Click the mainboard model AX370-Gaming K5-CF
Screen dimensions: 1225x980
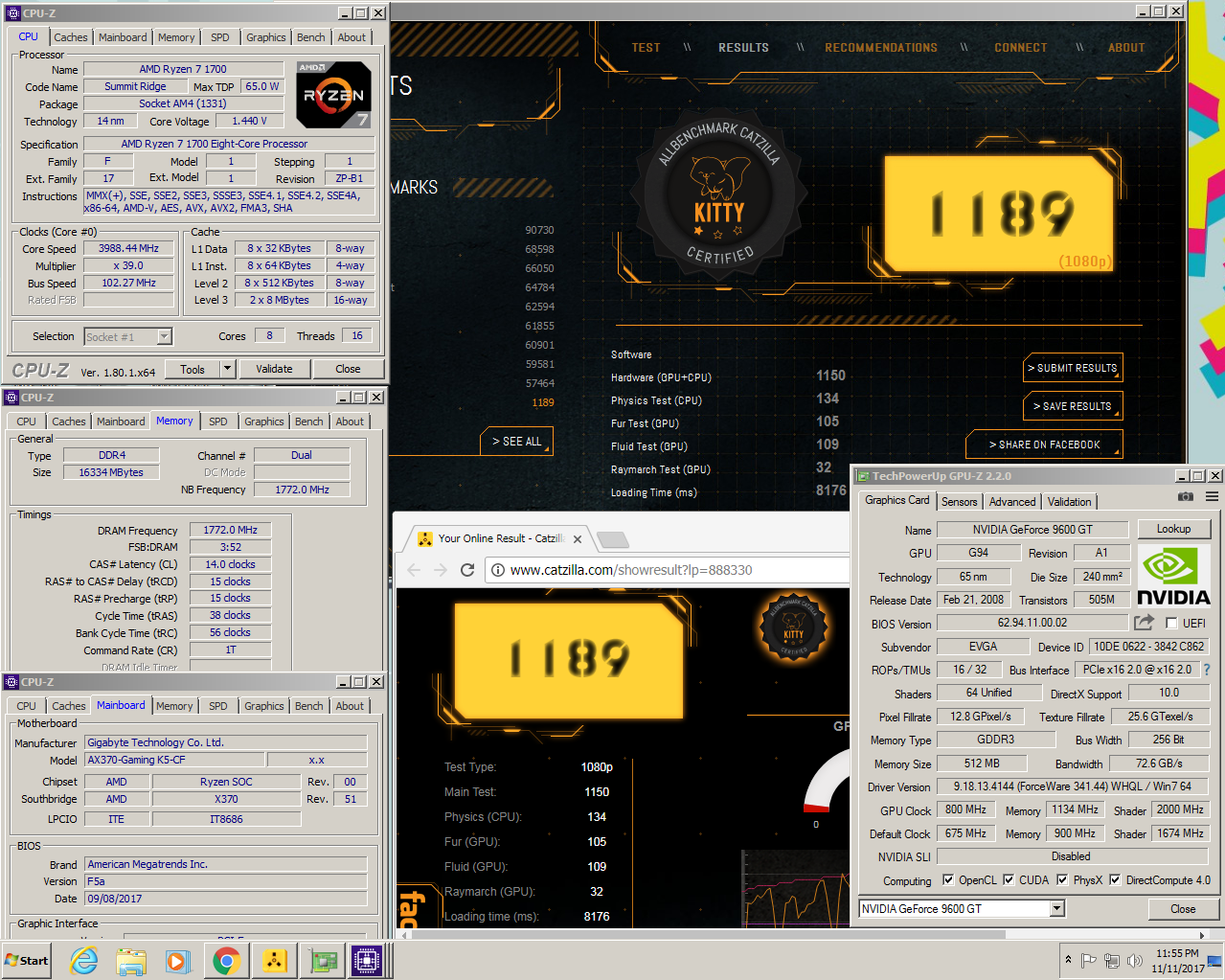pos(174,760)
